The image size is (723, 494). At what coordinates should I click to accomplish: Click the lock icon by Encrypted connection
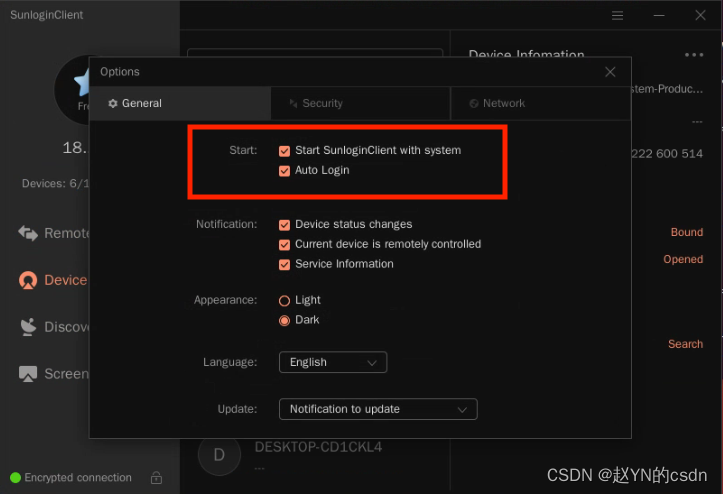[x=156, y=477]
